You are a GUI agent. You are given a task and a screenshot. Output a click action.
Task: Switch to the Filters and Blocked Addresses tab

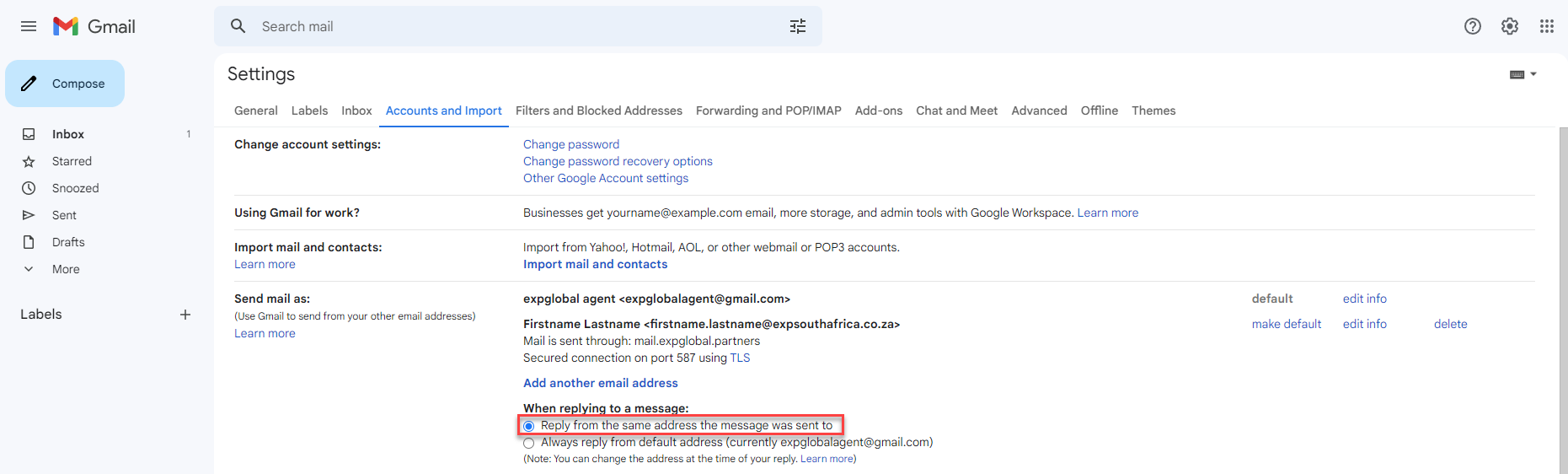598,110
